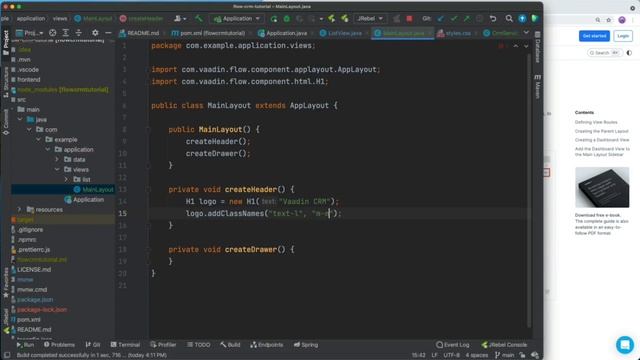The image size is (640, 360).
Task: Open Project panel settings gear
Action: (95, 33)
